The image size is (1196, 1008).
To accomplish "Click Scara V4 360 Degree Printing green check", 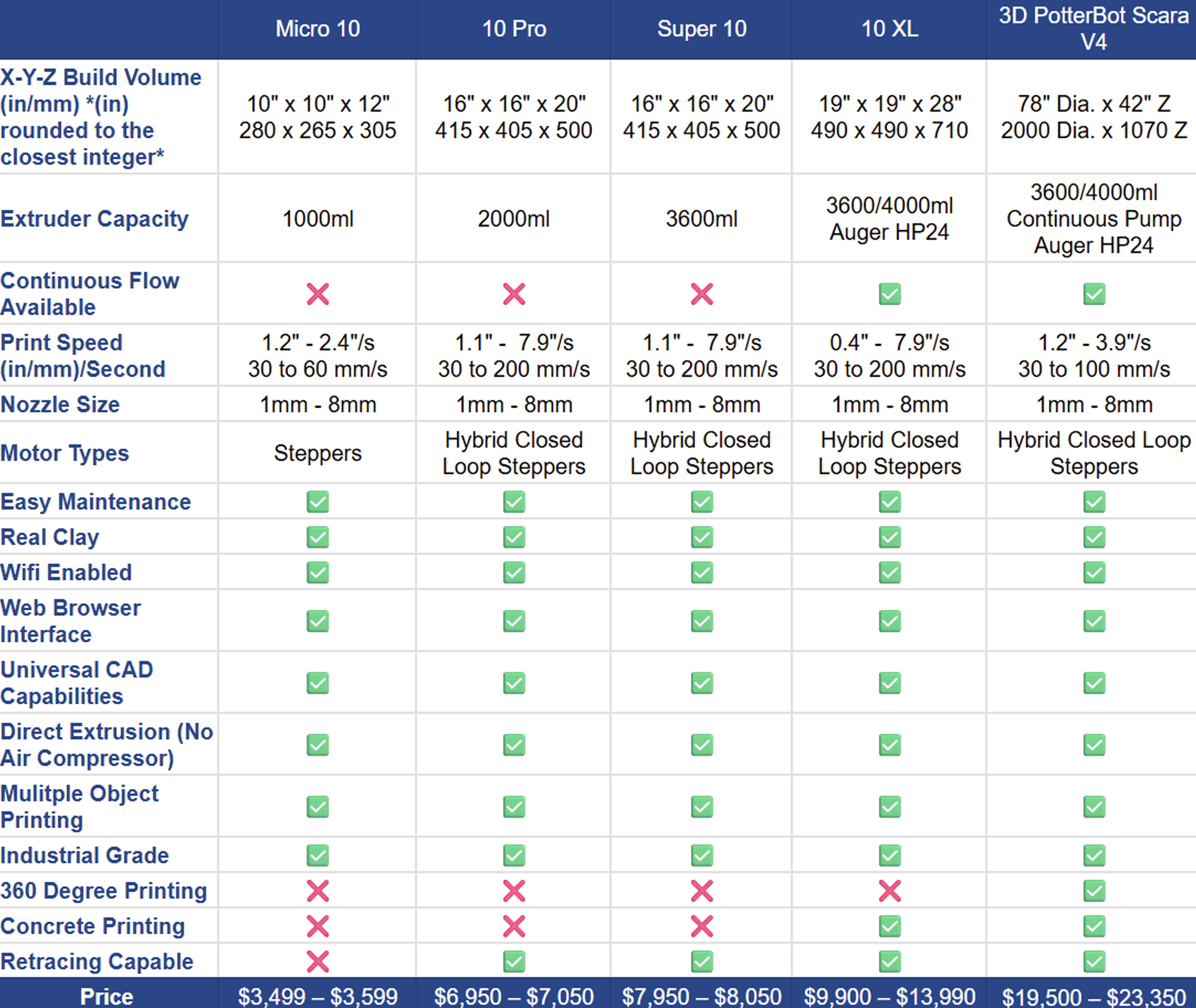I will click(1094, 891).
